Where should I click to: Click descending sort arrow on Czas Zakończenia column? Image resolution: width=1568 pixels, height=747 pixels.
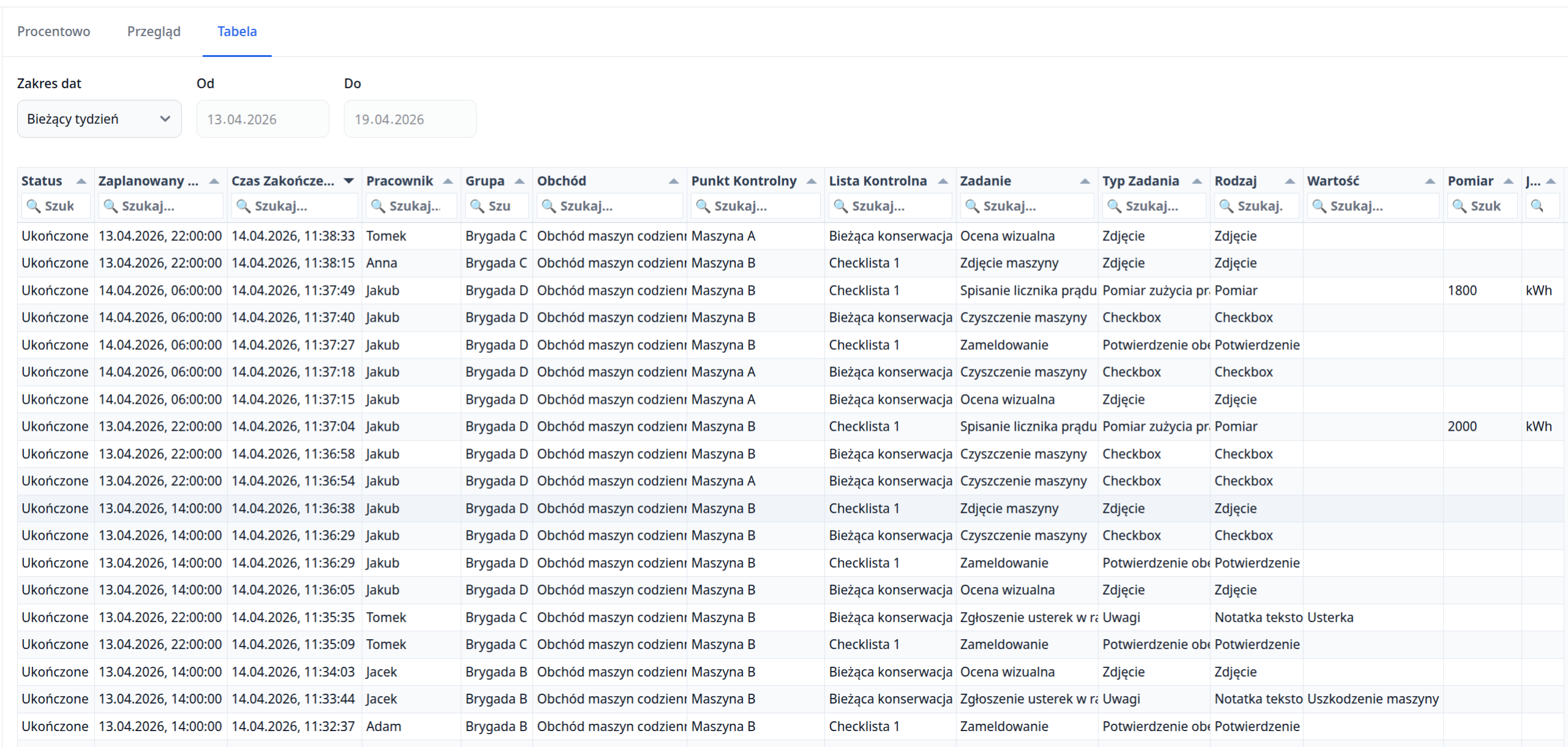349,181
